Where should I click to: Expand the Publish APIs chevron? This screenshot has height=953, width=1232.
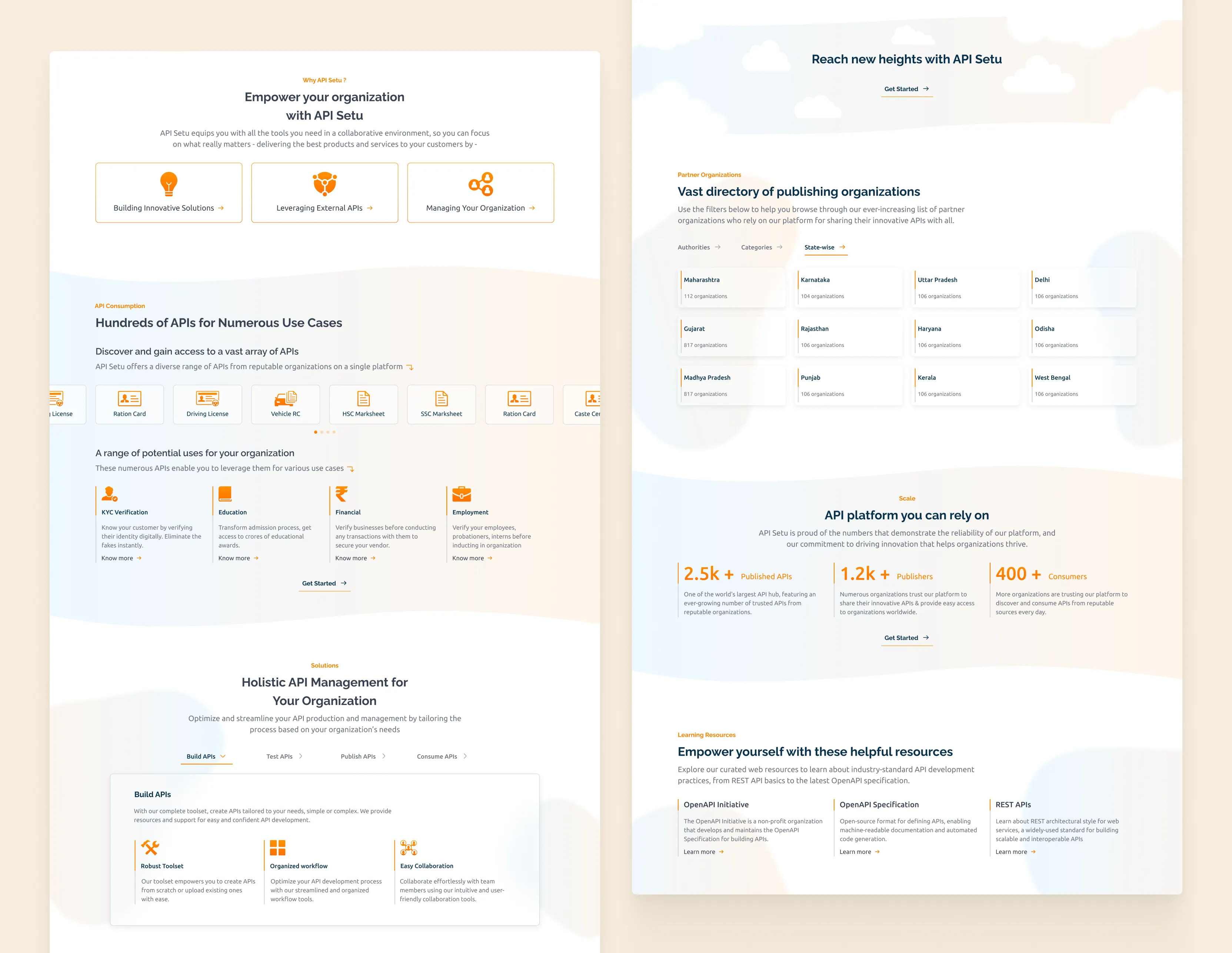384,756
